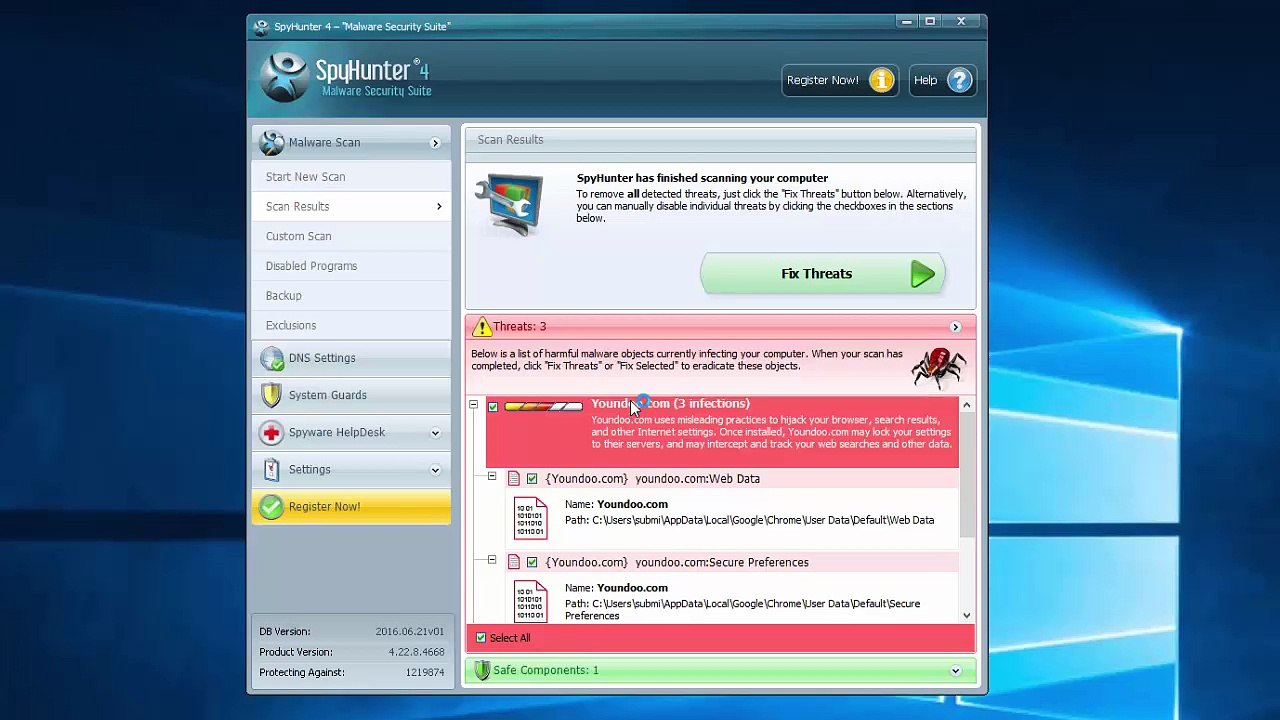The height and width of the screenshot is (720, 1280).
Task: Click the blue question mark Help icon
Action: (959, 80)
